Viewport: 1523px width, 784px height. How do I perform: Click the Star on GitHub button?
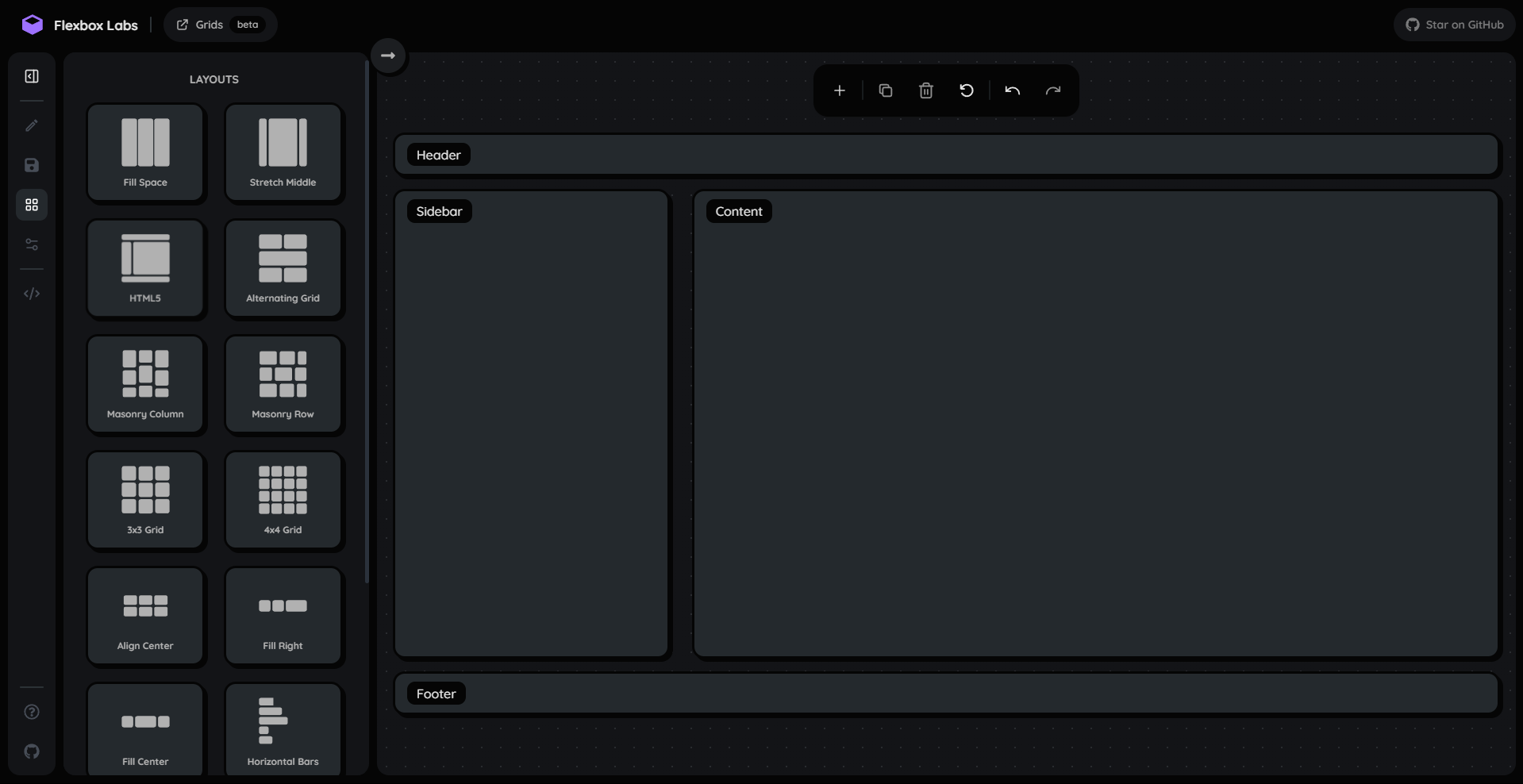point(1454,25)
